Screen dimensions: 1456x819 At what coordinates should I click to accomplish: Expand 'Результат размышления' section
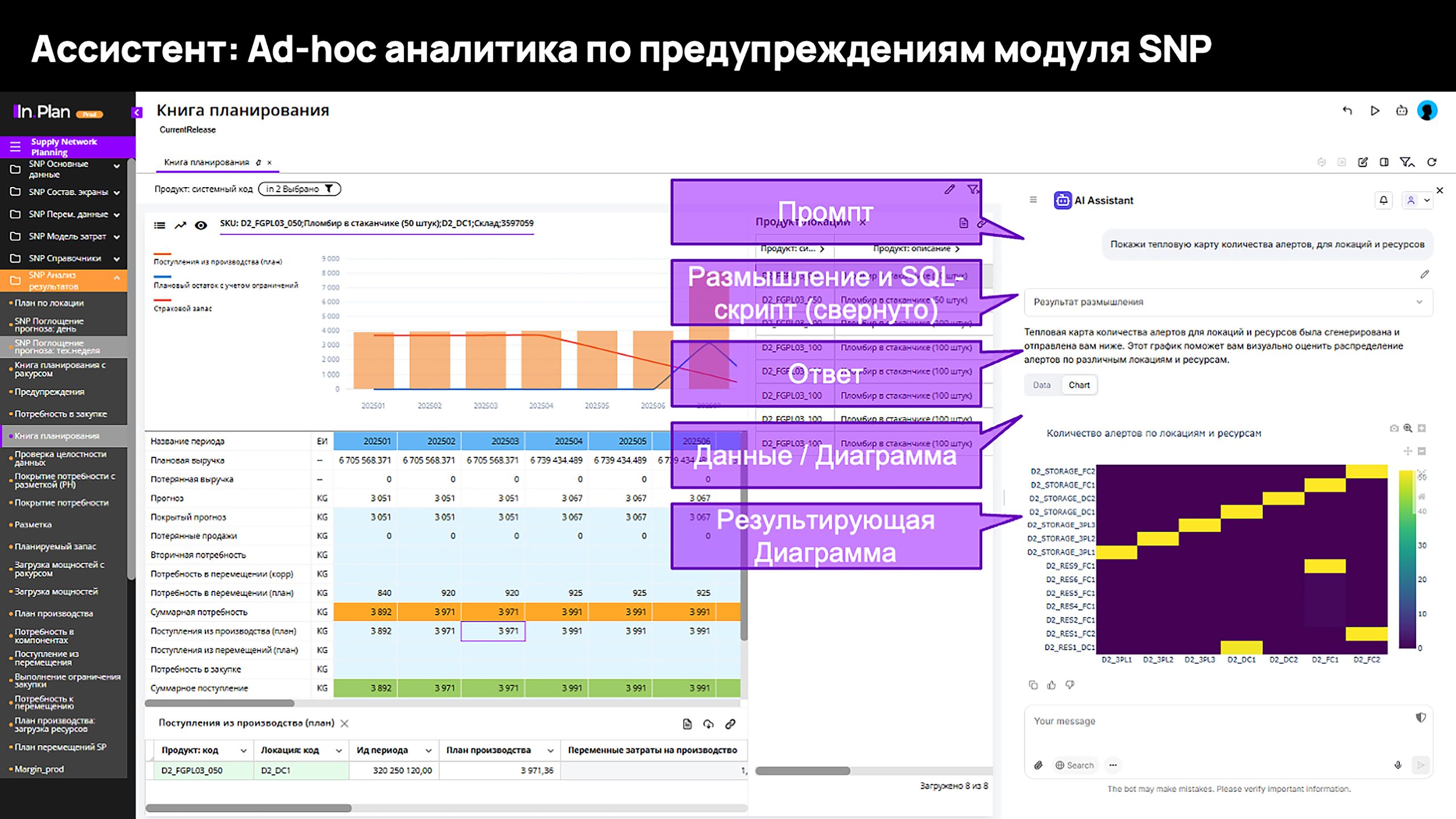1228,302
